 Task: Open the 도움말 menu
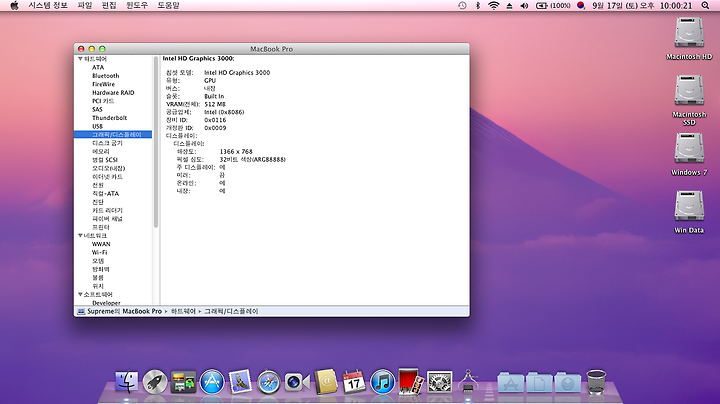[169, 6]
